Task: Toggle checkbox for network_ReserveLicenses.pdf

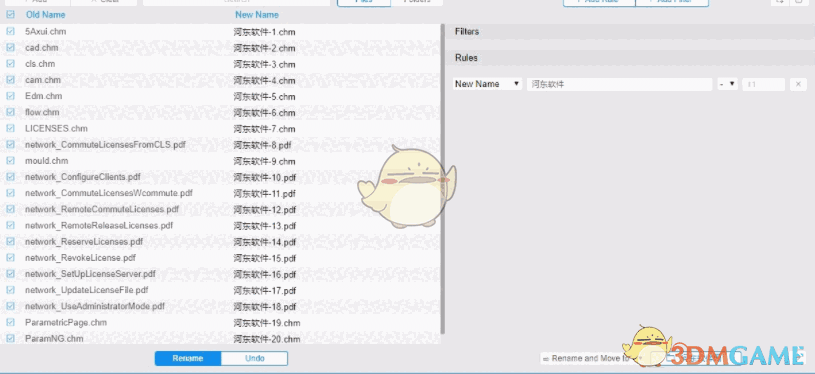Action: [10, 242]
